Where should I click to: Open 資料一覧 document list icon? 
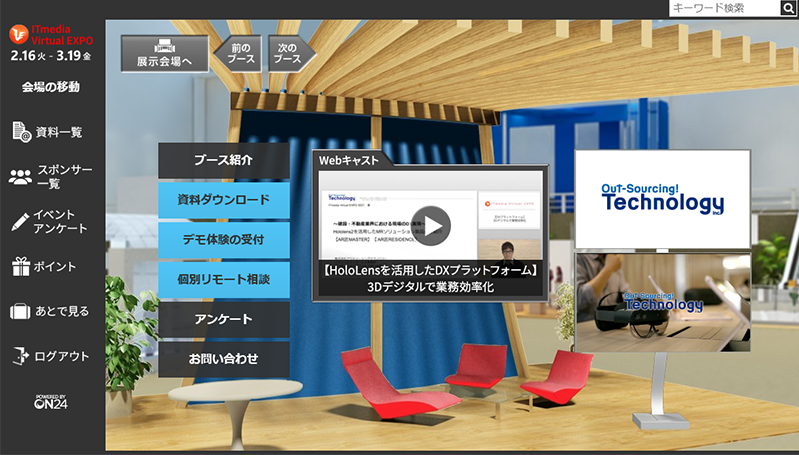click(x=22, y=131)
